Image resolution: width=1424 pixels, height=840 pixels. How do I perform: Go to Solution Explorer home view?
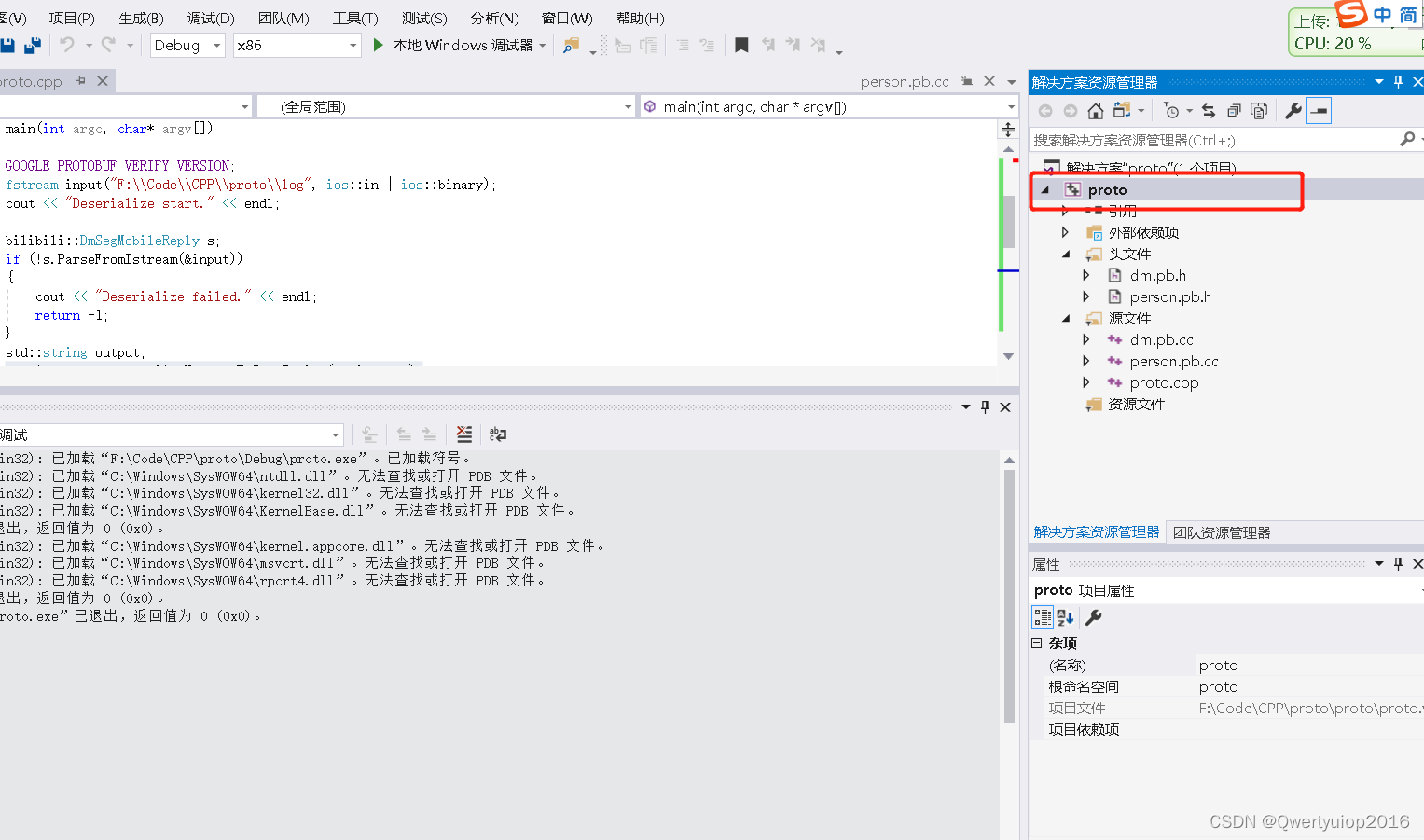[1096, 111]
